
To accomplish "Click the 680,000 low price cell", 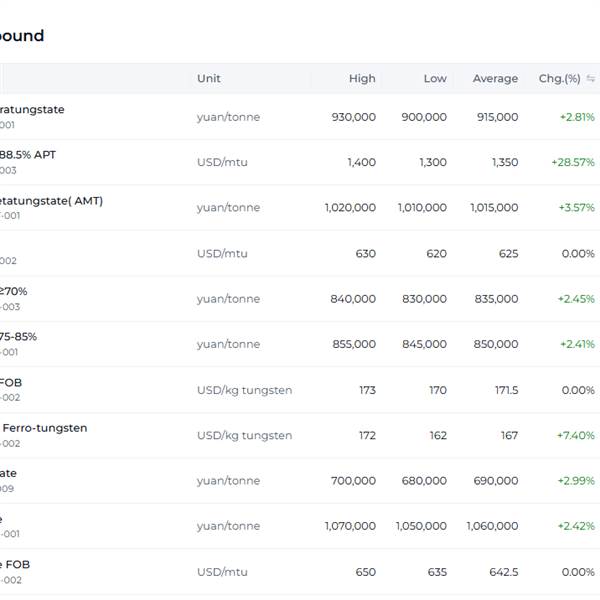I will [x=423, y=481].
